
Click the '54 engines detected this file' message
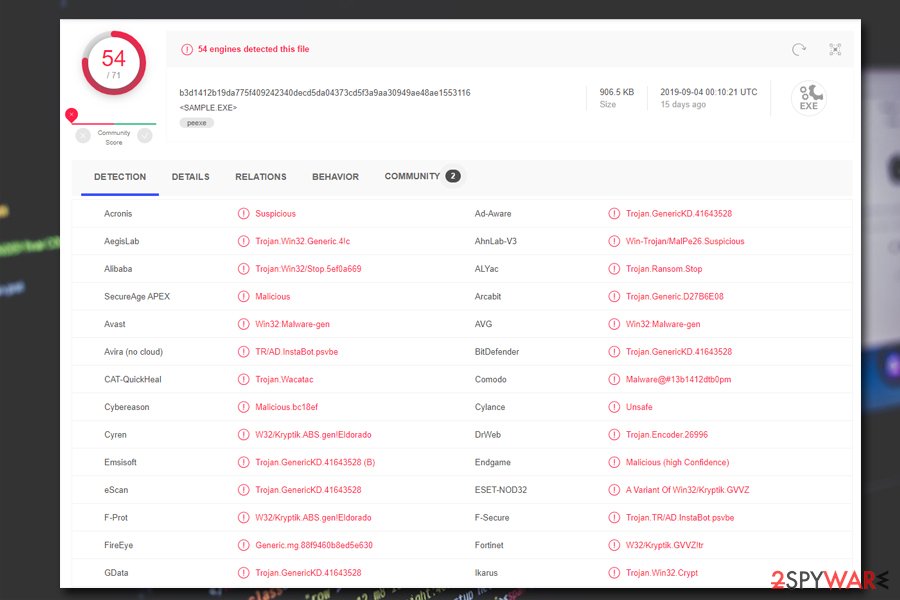pos(253,49)
